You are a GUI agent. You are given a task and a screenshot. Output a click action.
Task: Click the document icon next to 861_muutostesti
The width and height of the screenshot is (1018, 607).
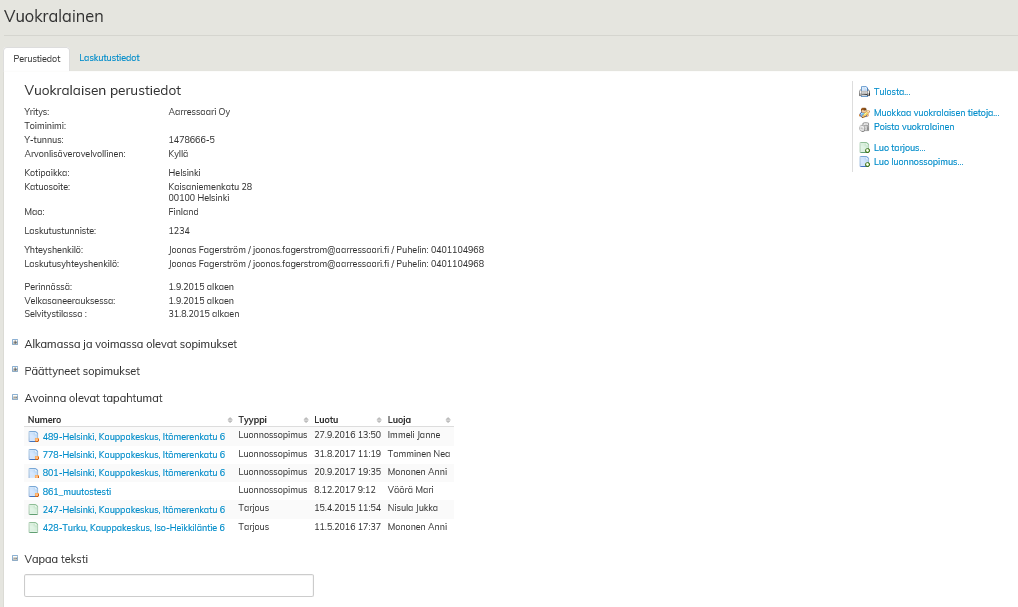click(33, 492)
